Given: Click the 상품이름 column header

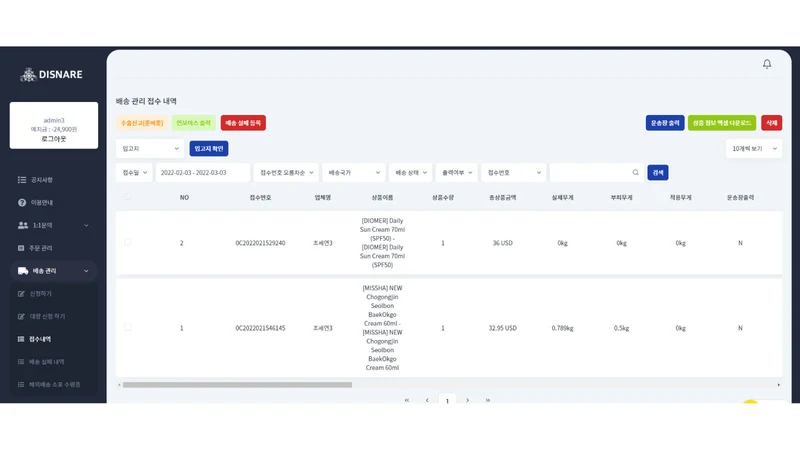Looking at the screenshot, I should pos(382,197).
